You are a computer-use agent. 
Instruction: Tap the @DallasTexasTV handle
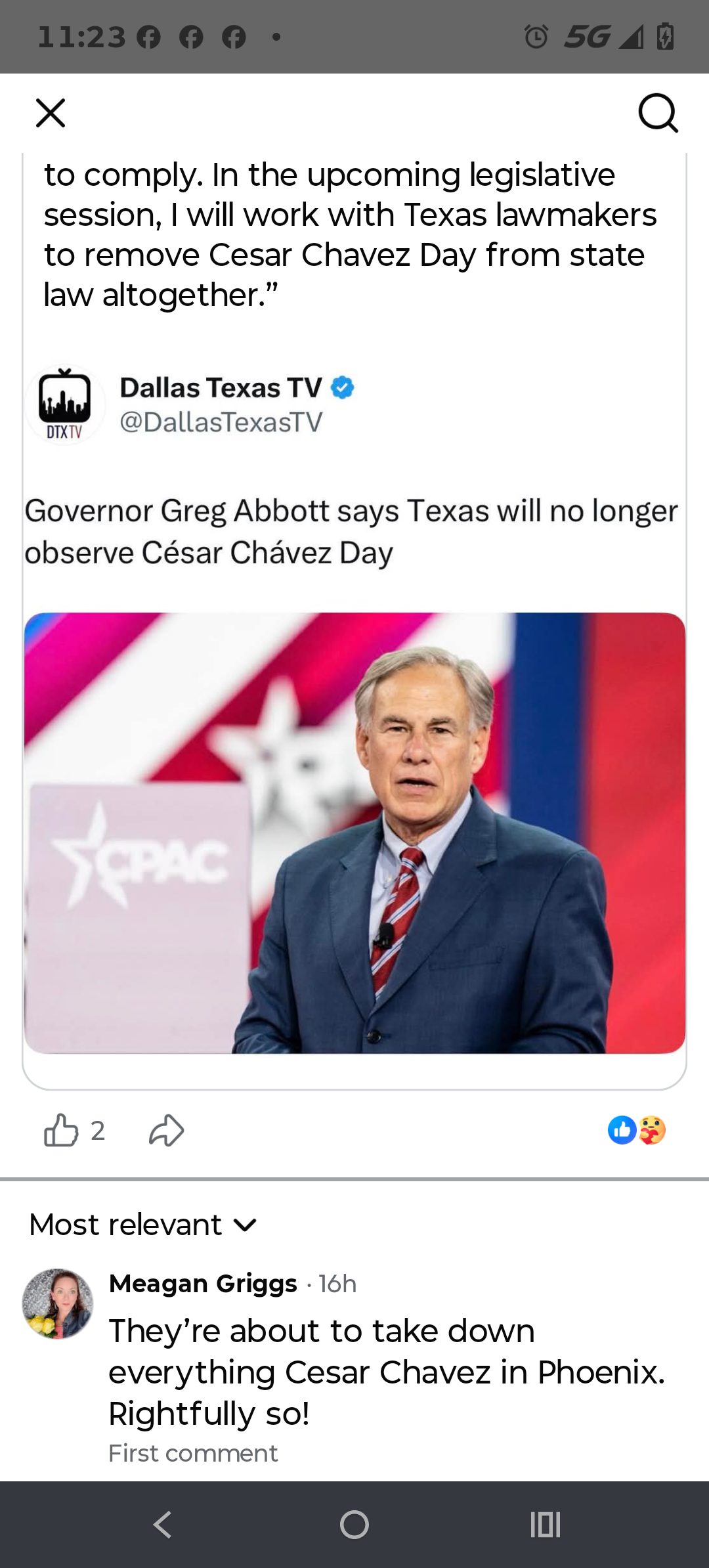(221, 422)
